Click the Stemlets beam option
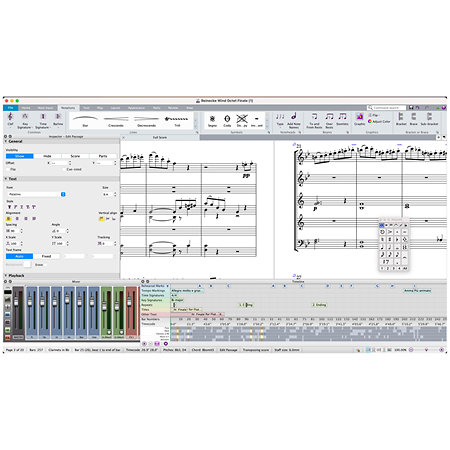 click(342, 120)
